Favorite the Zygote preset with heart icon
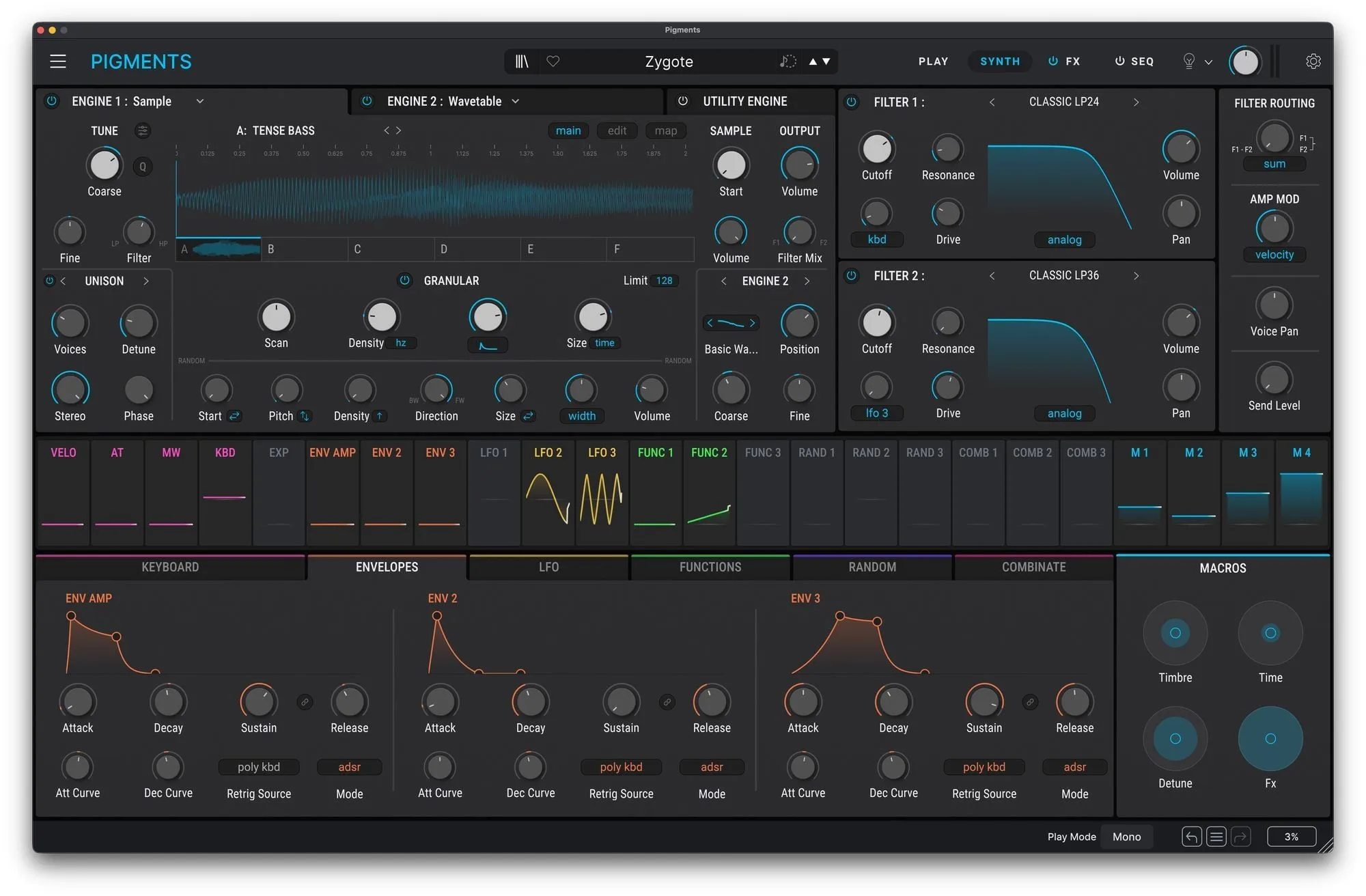This screenshot has width=1366, height=896. [553, 61]
